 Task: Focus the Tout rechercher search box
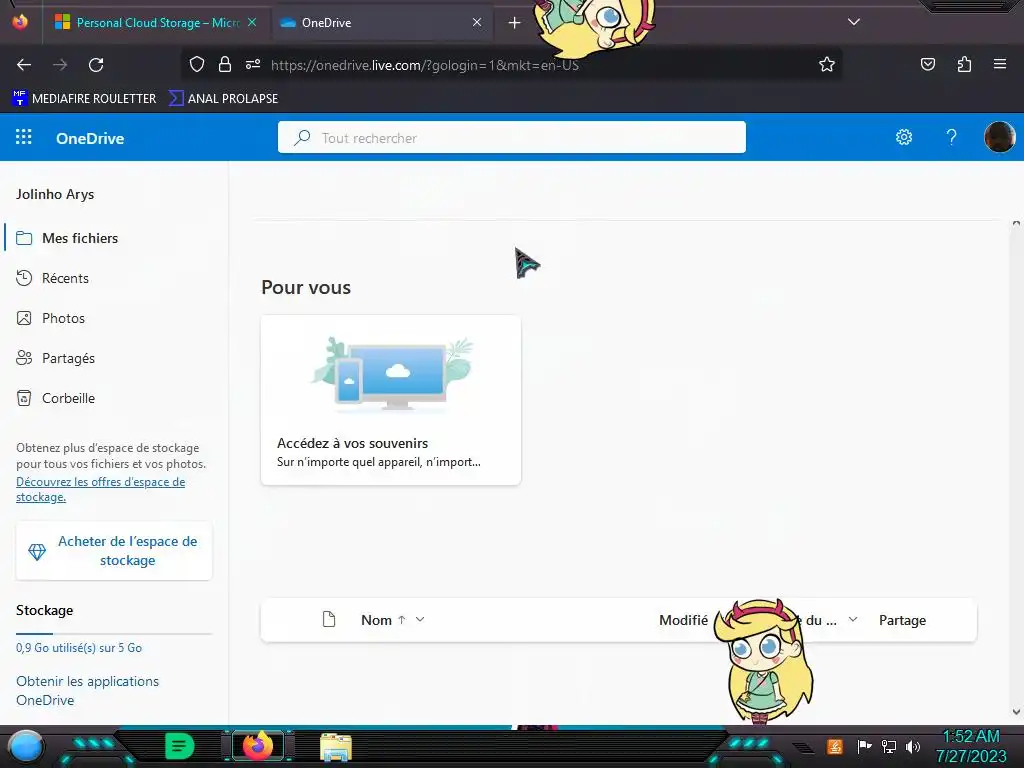511,137
